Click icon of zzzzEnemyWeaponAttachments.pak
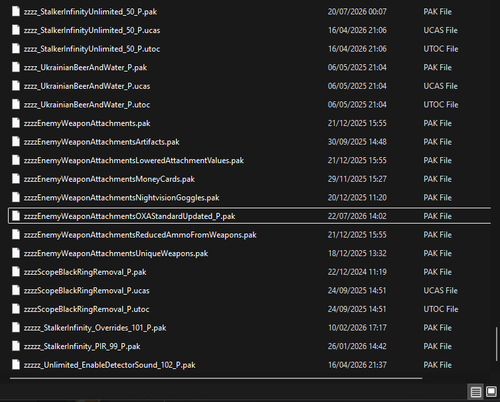 pos(16,123)
